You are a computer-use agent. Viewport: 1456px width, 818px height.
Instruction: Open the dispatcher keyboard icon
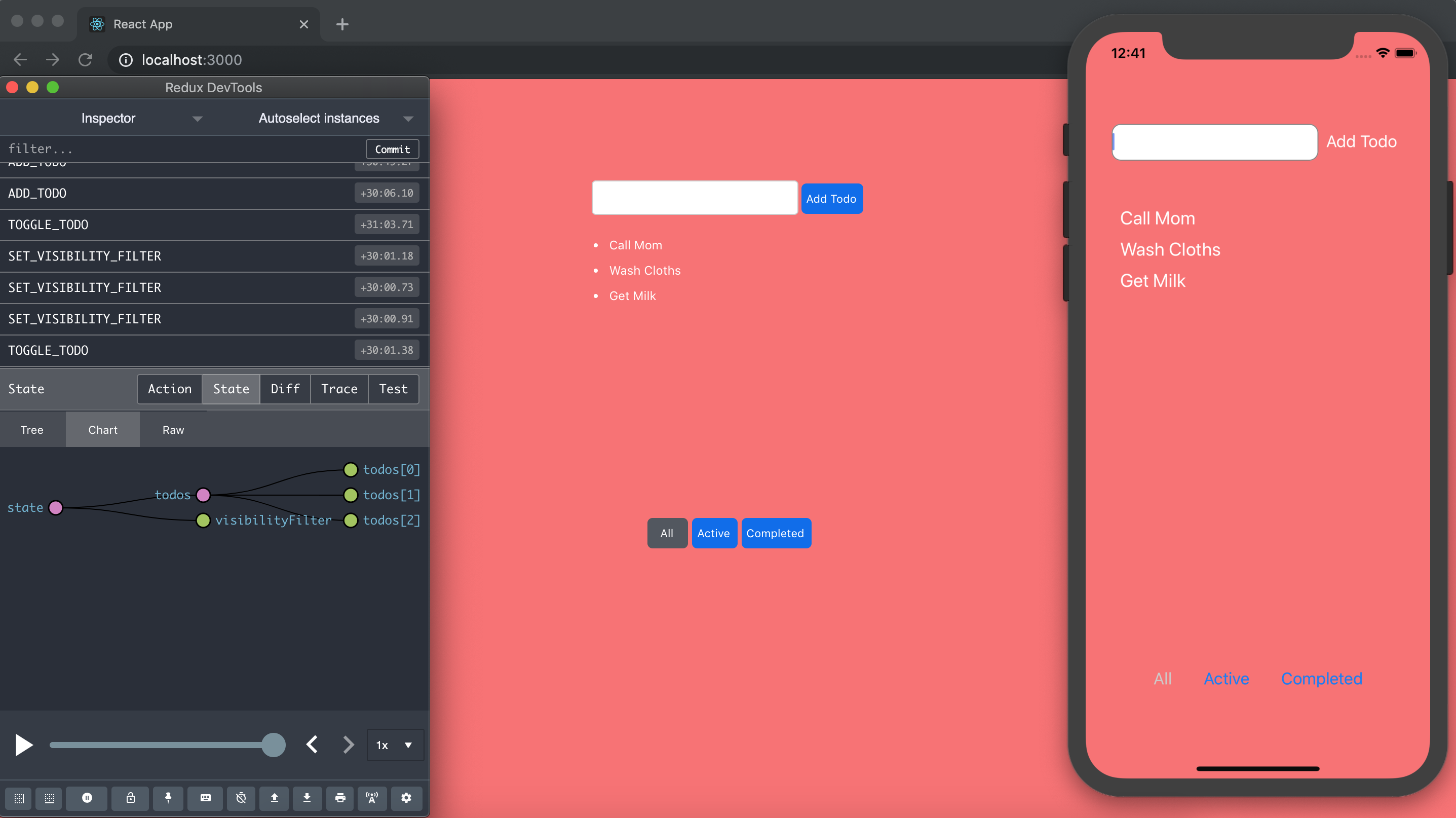coord(205,798)
